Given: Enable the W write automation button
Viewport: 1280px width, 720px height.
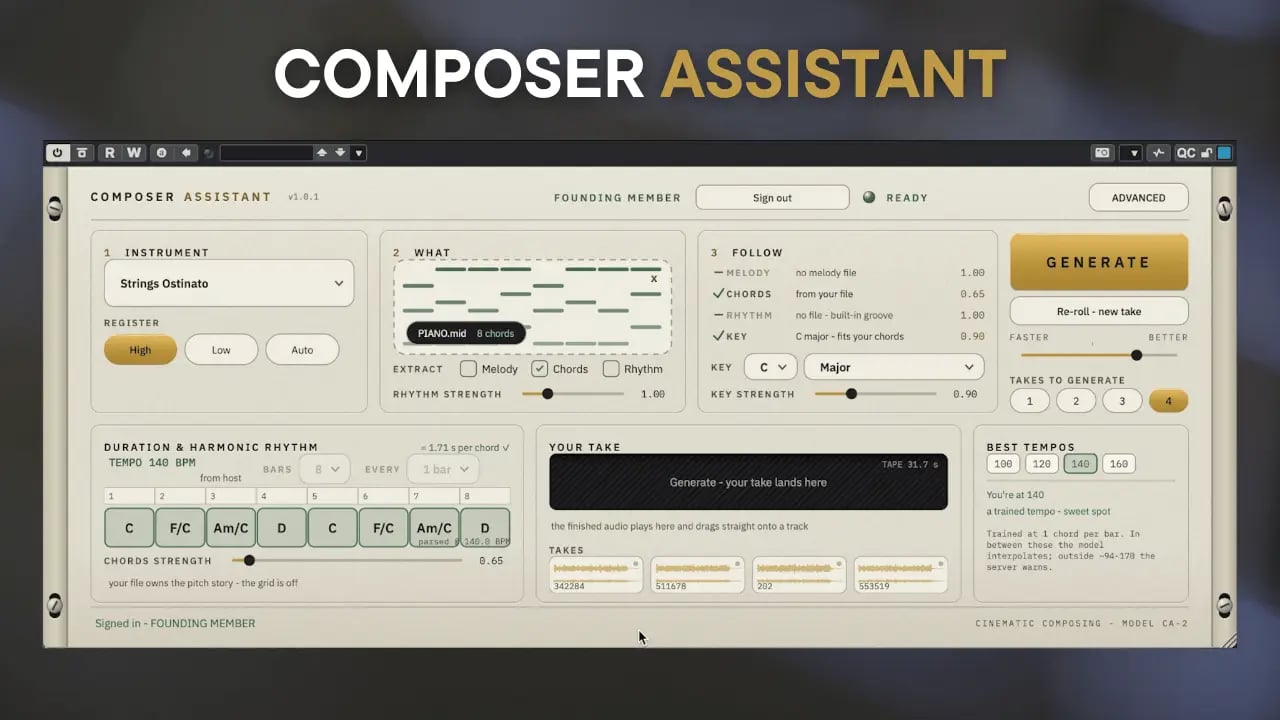Looking at the screenshot, I should tap(133, 153).
